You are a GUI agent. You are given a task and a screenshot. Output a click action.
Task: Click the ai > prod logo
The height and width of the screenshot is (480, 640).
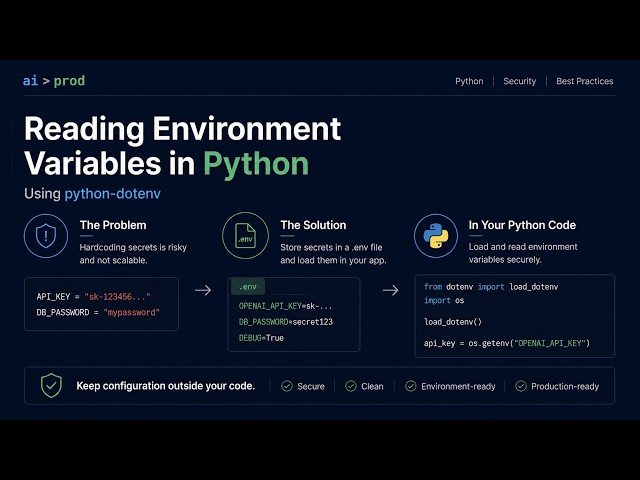54,81
